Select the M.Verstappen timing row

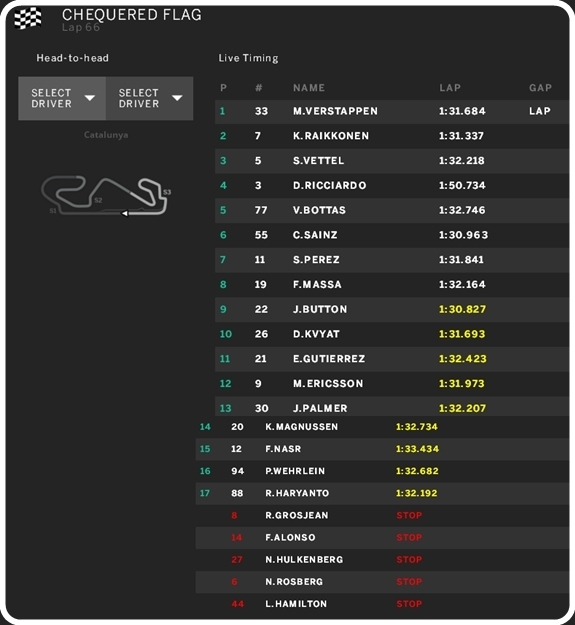[392, 111]
